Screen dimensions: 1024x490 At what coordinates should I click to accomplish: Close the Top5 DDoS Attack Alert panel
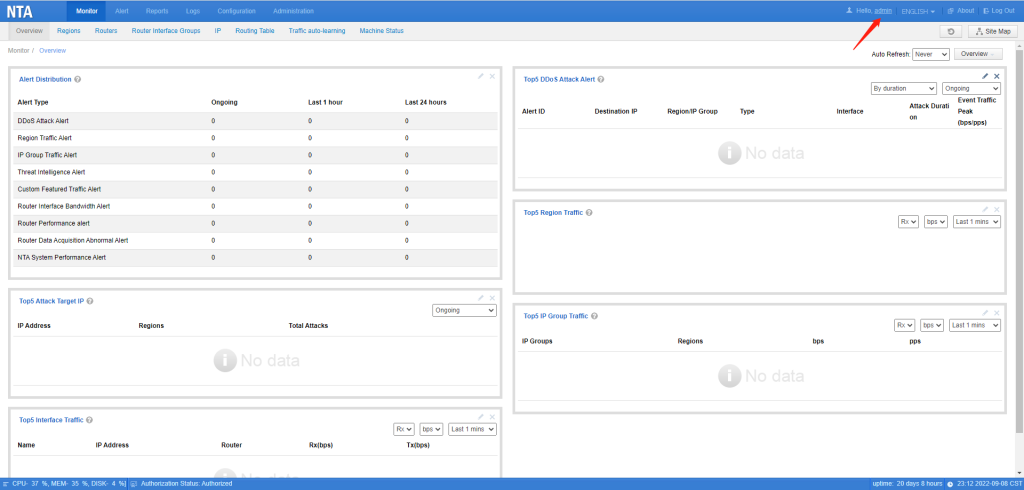tap(997, 76)
